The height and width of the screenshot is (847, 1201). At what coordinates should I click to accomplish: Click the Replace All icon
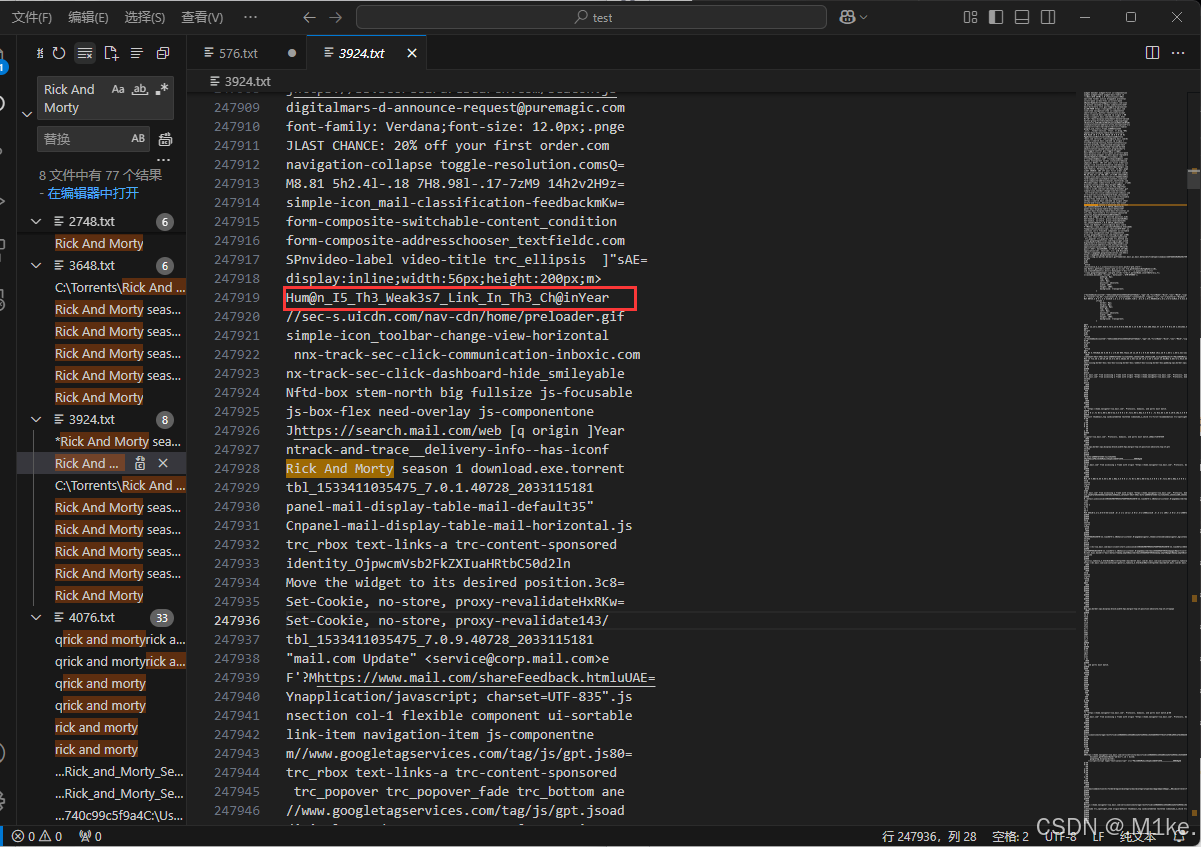[x=166, y=139]
